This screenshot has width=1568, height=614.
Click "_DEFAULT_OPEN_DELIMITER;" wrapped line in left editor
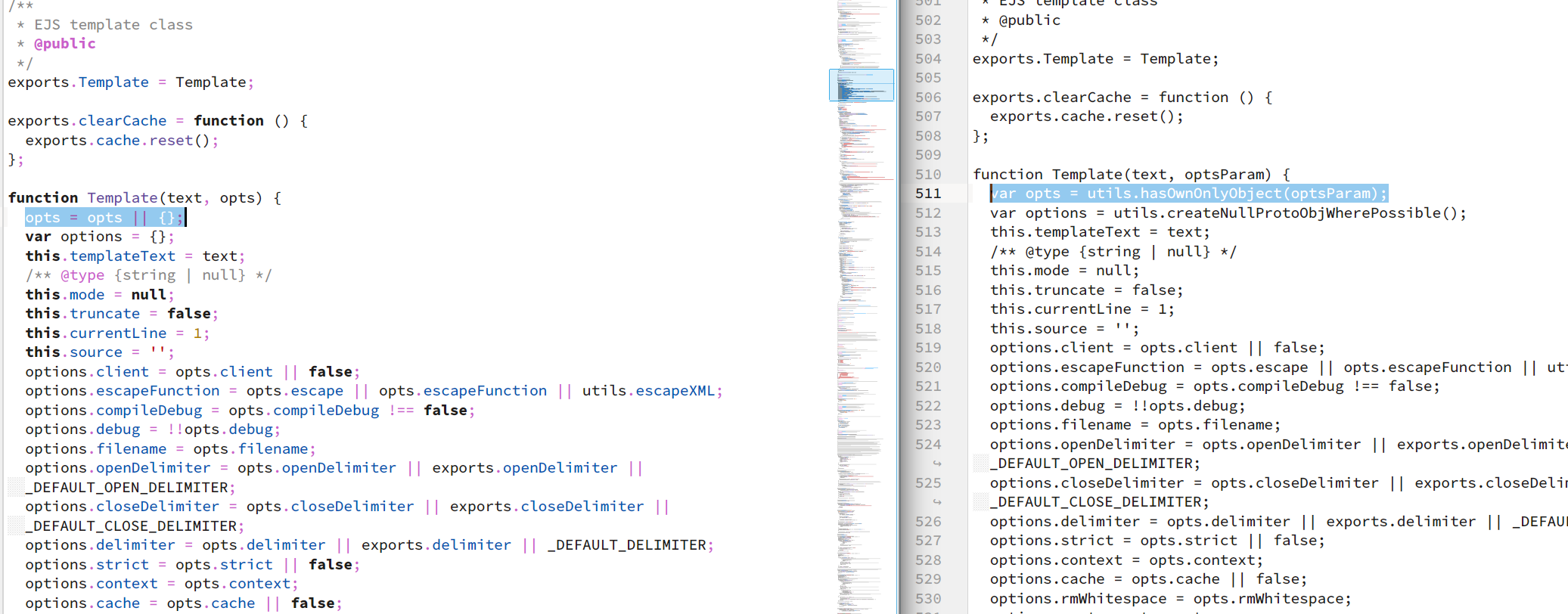tap(130, 488)
